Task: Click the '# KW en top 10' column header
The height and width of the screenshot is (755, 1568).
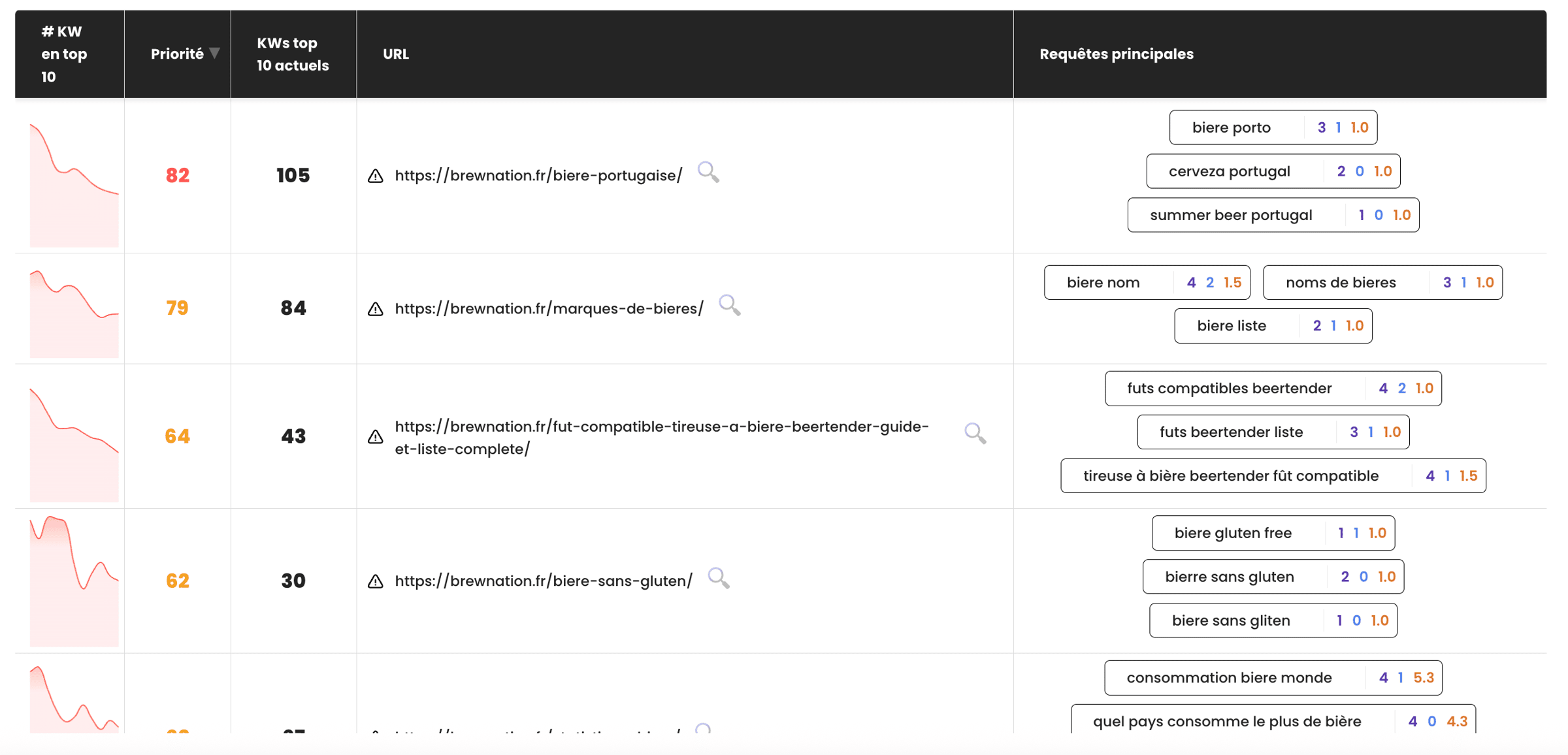Action: (64, 54)
